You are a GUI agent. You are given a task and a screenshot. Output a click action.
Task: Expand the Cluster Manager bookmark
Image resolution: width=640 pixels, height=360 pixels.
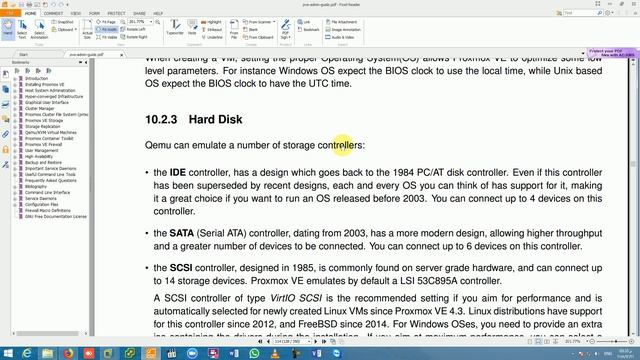(15, 109)
